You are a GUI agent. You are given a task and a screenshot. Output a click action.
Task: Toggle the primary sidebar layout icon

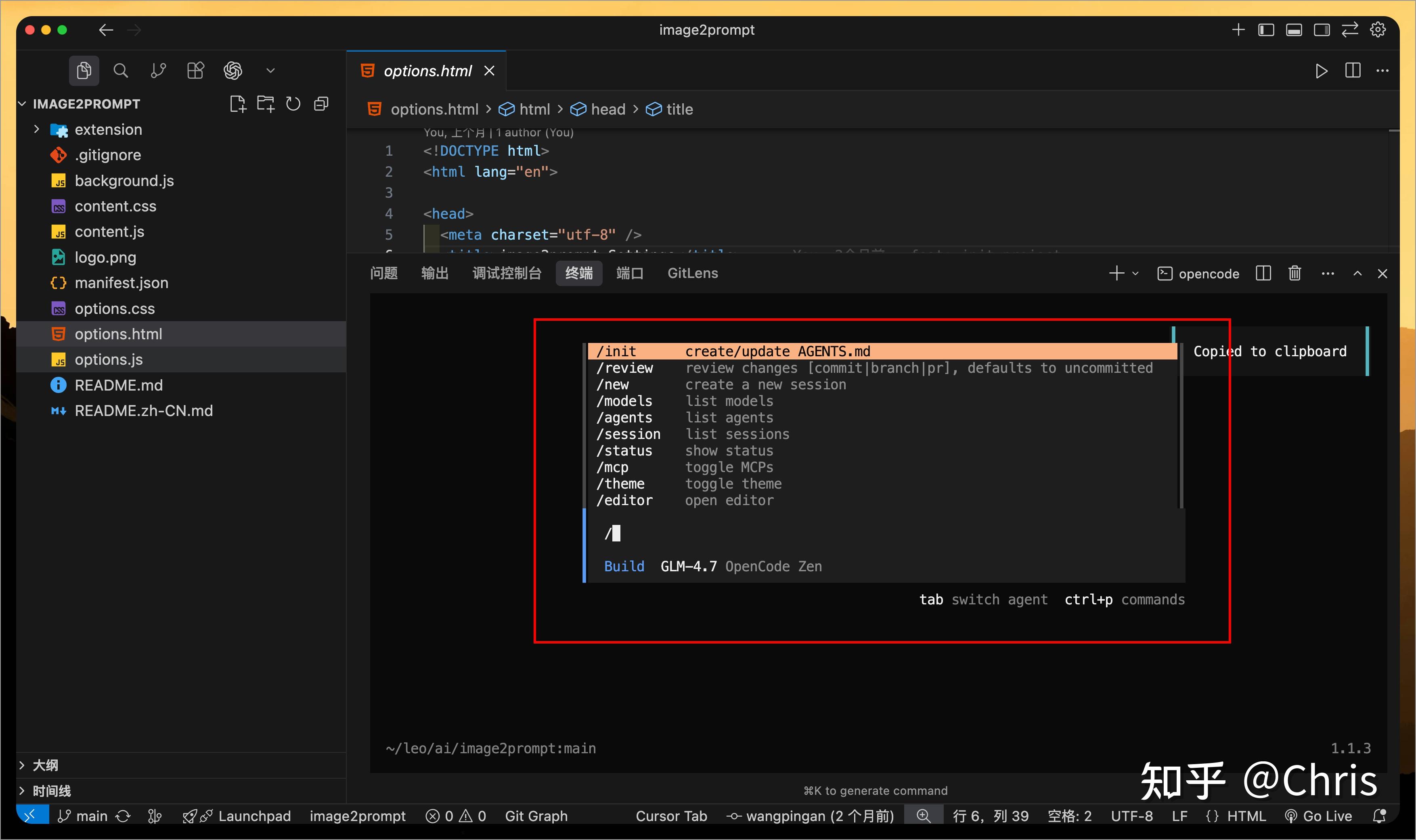(x=1266, y=30)
